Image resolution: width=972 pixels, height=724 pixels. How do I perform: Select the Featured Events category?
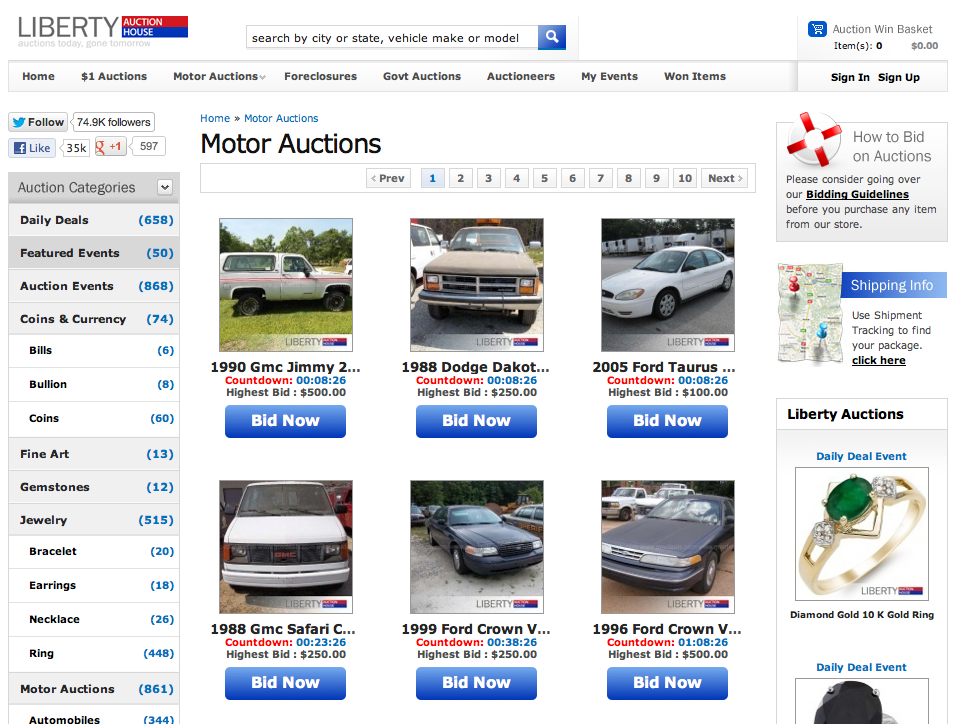tap(94, 253)
